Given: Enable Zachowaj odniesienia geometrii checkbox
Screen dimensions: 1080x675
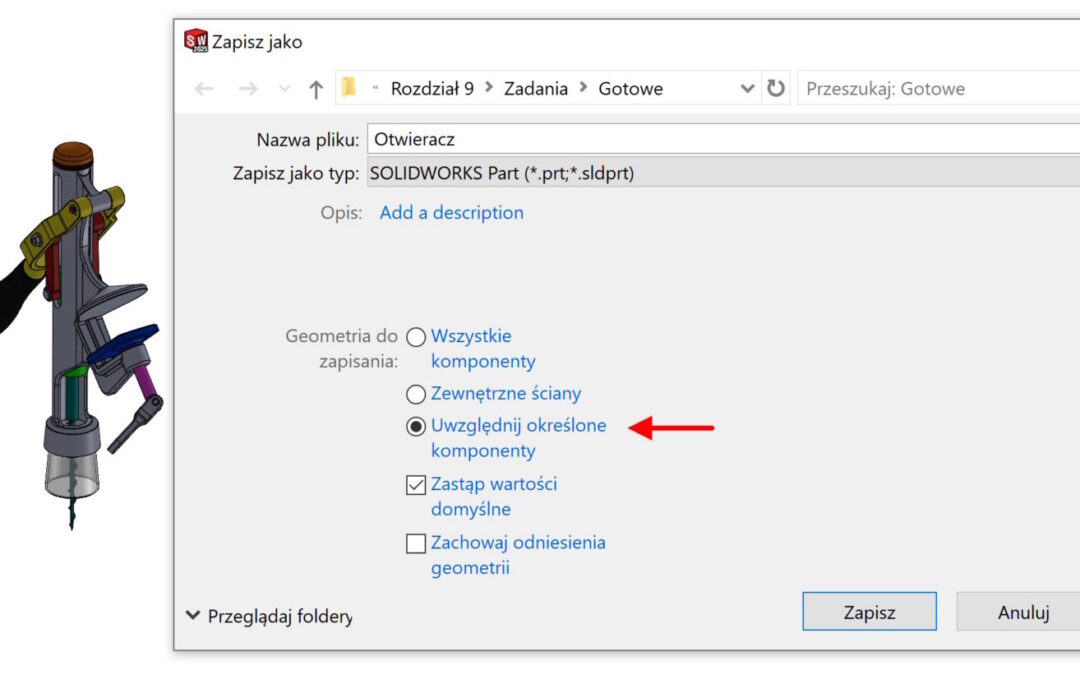Looking at the screenshot, I should 416,544.
